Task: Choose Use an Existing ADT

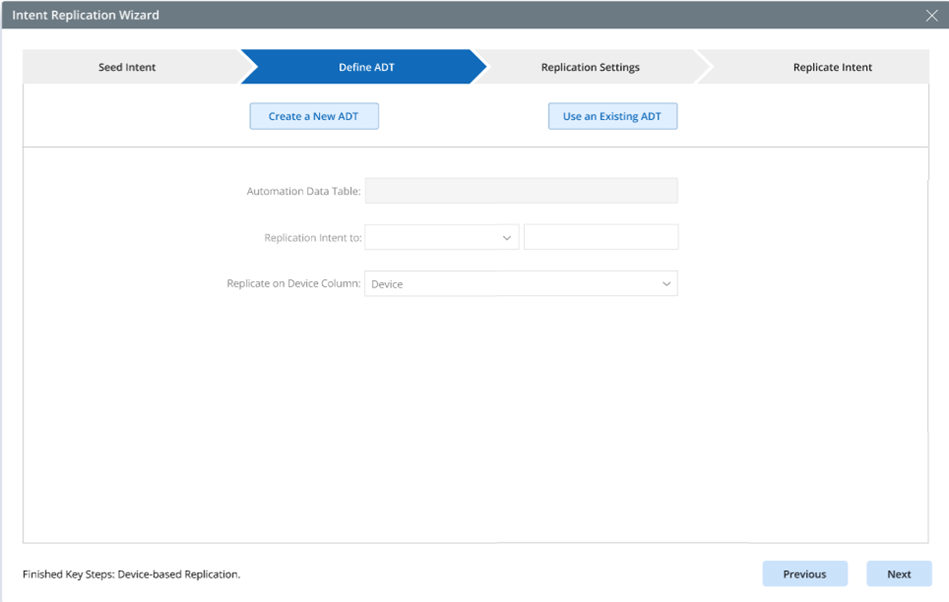Action: [x=612, y=117]
